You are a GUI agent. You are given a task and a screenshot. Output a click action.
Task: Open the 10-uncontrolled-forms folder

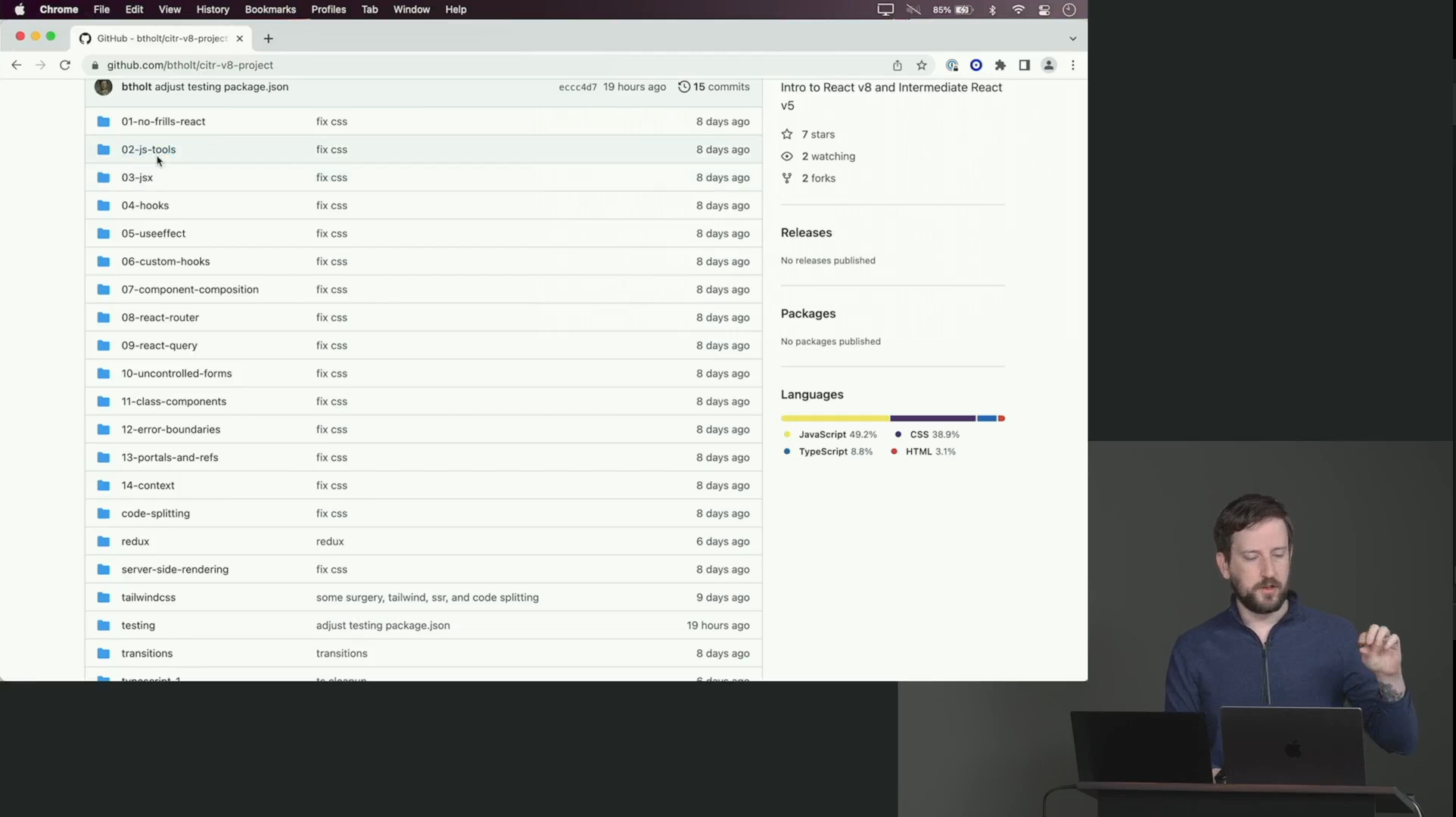tap(177, 373)
